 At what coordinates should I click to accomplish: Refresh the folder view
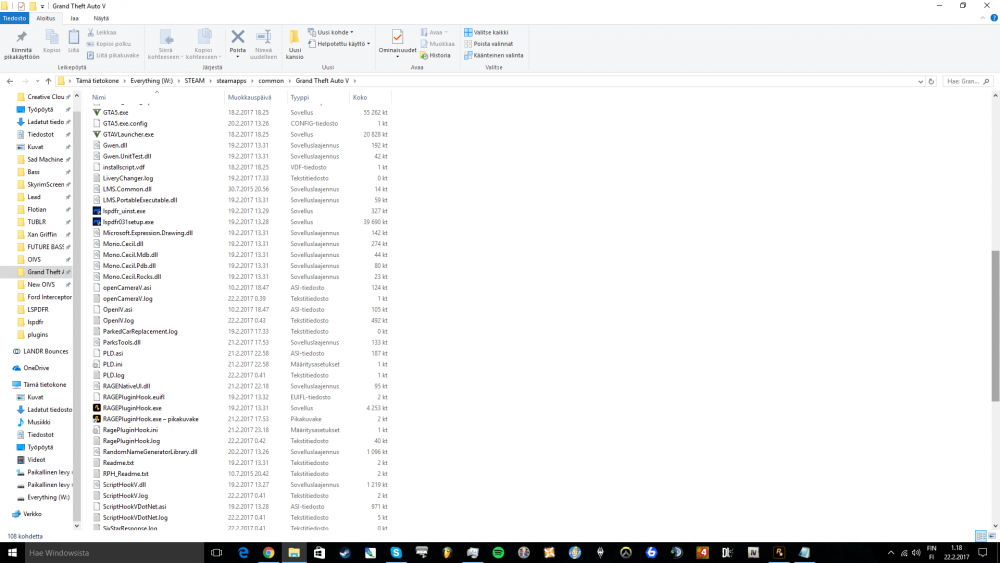[931, 81]
